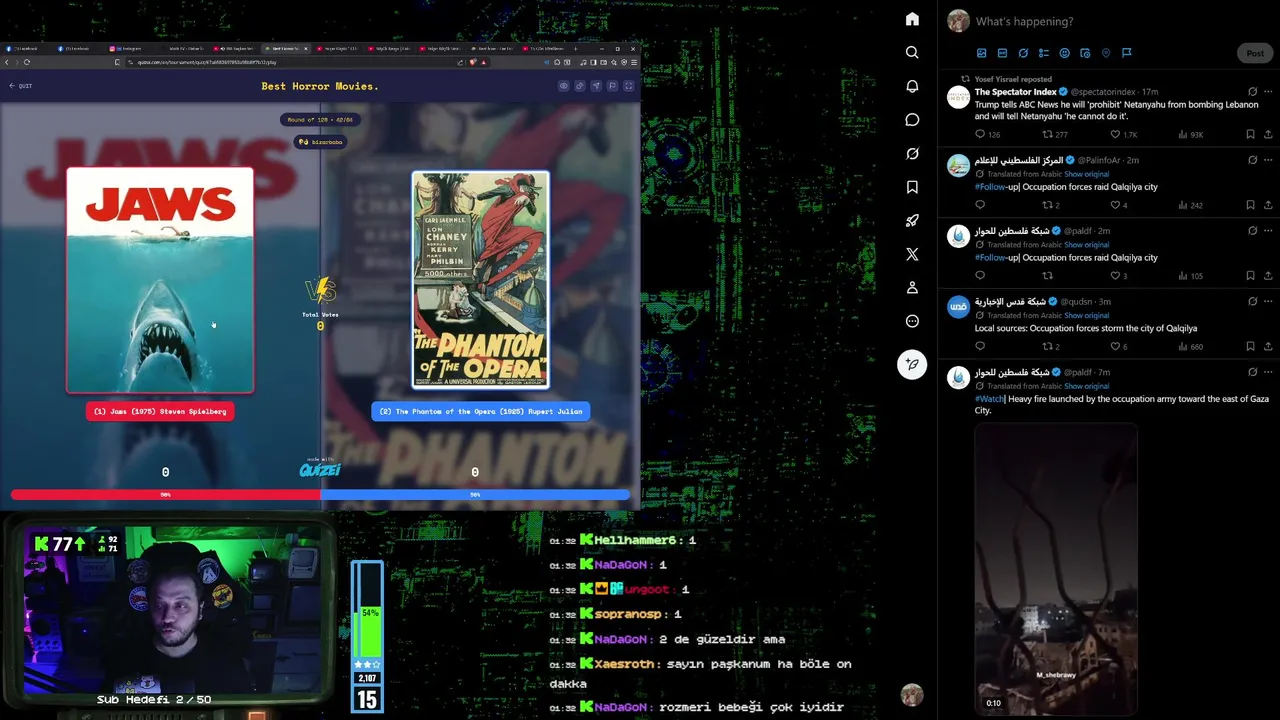
Task: Show original on @qudsn post
Action: 1086,315
